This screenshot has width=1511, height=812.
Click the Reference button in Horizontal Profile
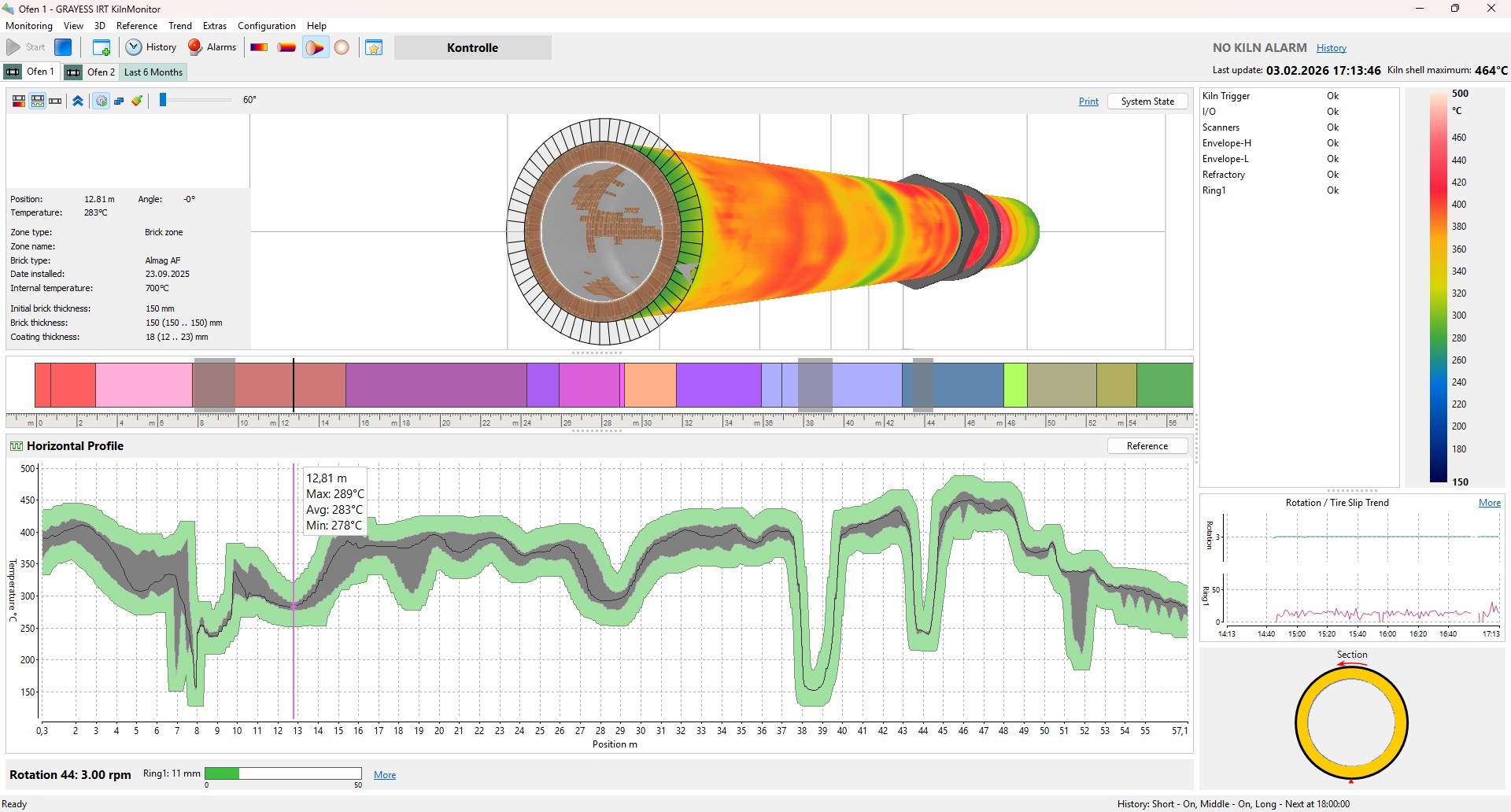click(1147, 446)
